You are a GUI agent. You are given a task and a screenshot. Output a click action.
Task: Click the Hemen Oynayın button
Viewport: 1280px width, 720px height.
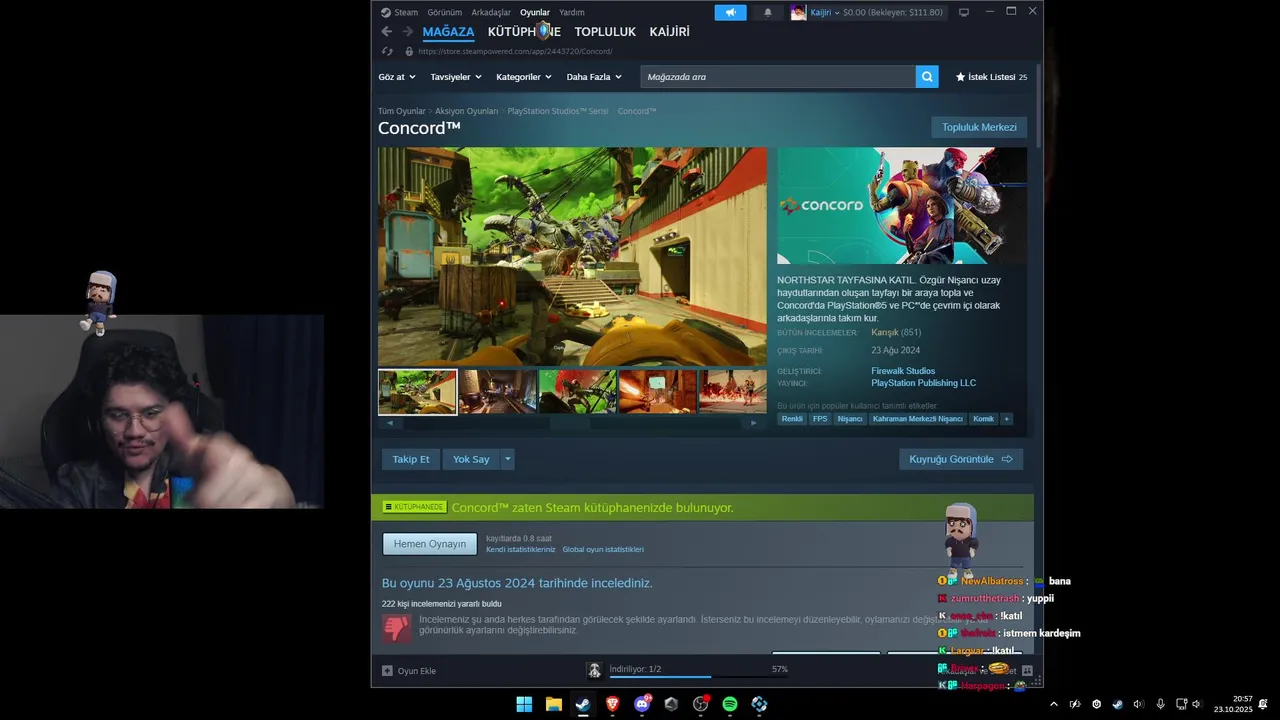point(430,544)
